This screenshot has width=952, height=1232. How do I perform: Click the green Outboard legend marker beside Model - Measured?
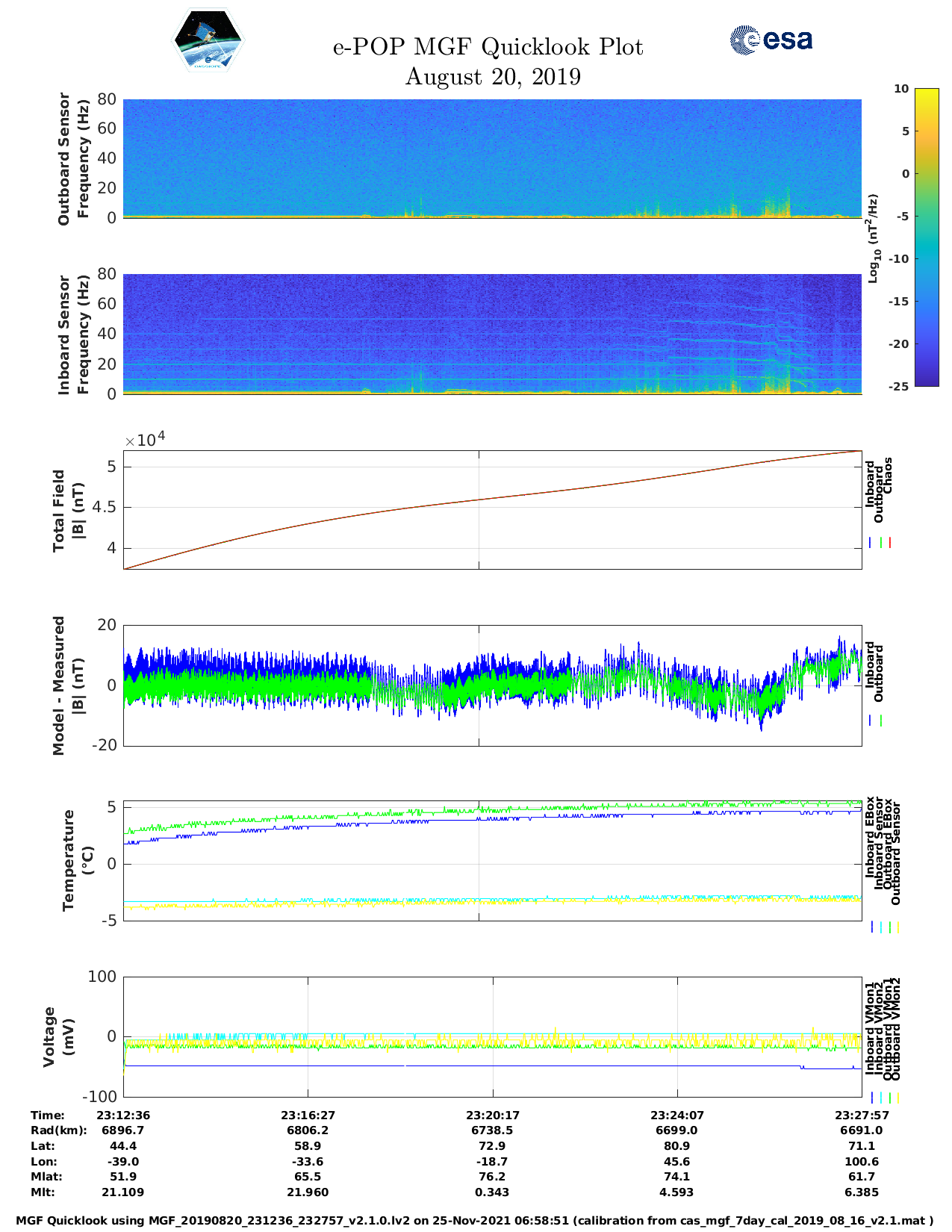(x=881, y=721)
